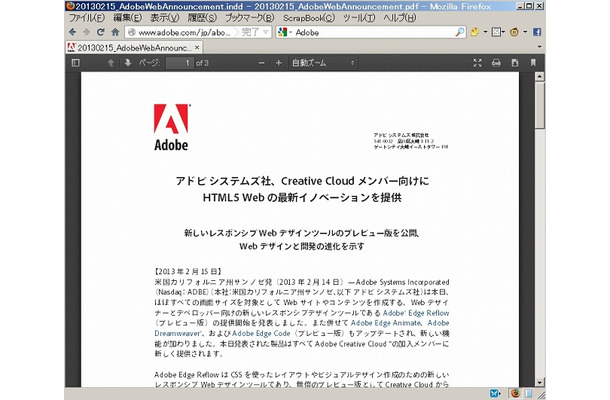Click the Adobe search box
The image size is (610, 400).
tap(373, 32)
